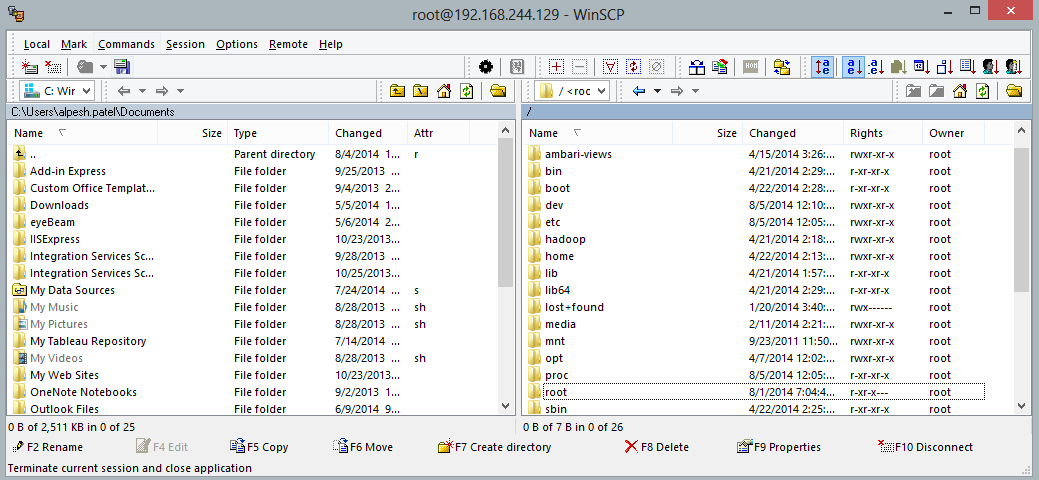Open the Mark menu
This screenshot has width=1039, height=480.
coord(74,44)
